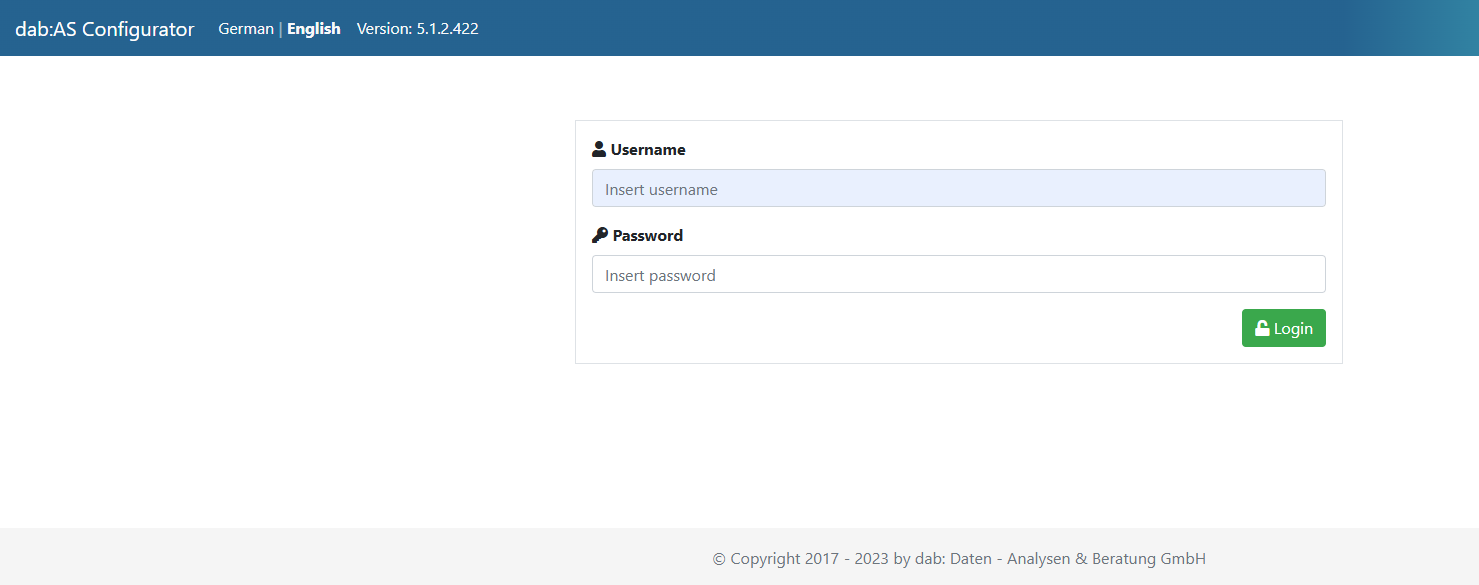Click inside the Insert username field
Viewport: 1479px width, 585px height.
point(958,188)
